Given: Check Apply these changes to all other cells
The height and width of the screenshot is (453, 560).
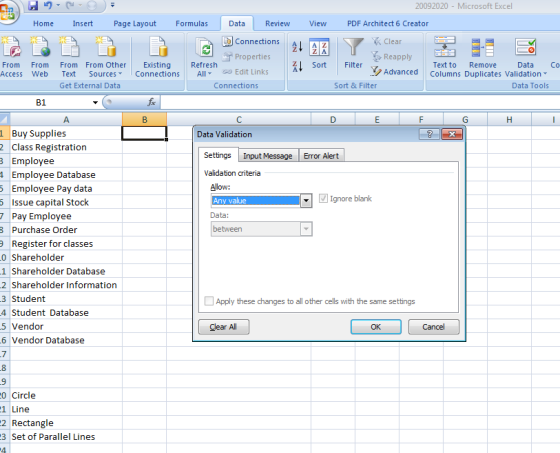Looking at the screenshot, I should click(209, 301).
